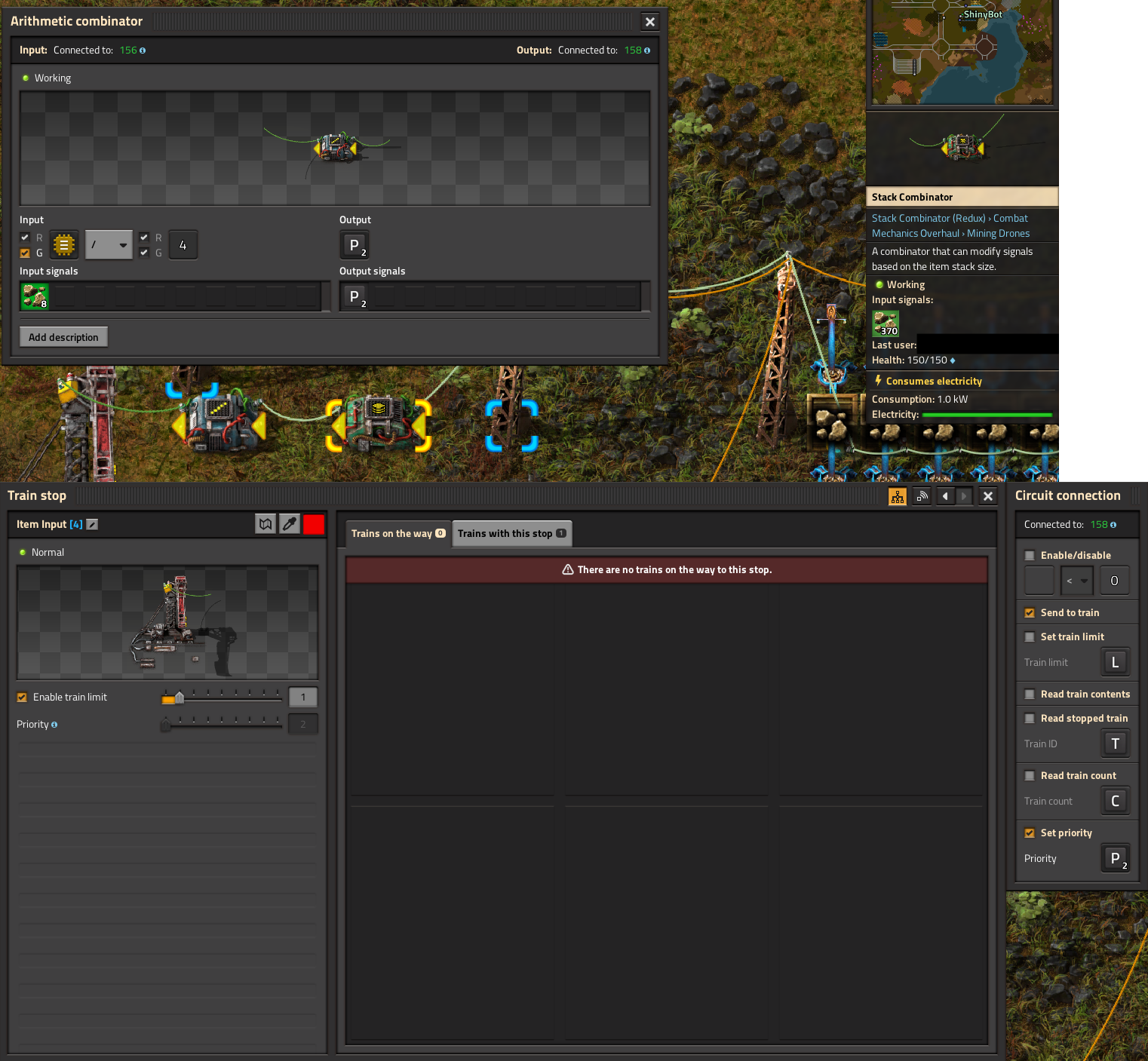
Task: Enable Read train contents
Action: click(1030, 695)
